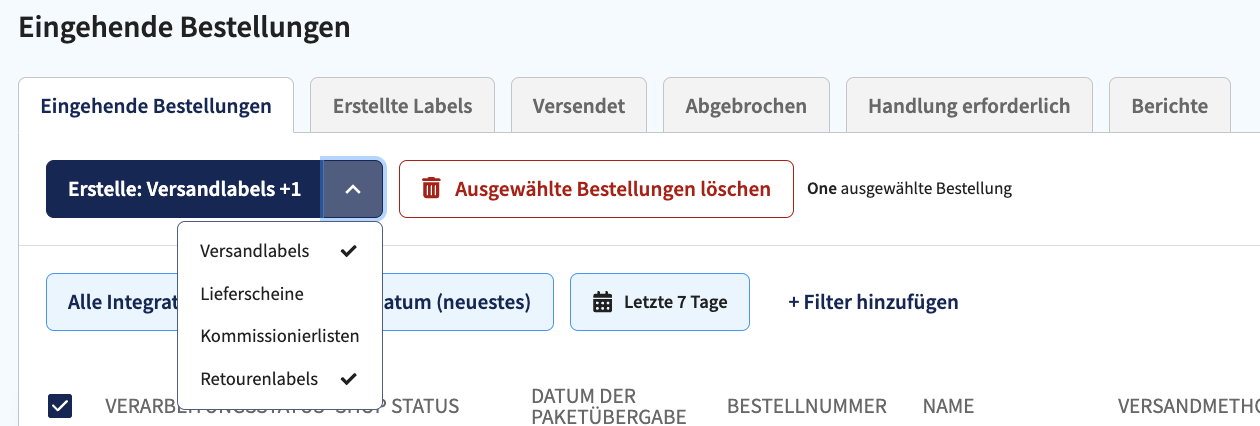Viewport: 1260px width, 426px height.
Task: Click Erstelle: Versandlabels +1 button
Action: pos(184,189)
